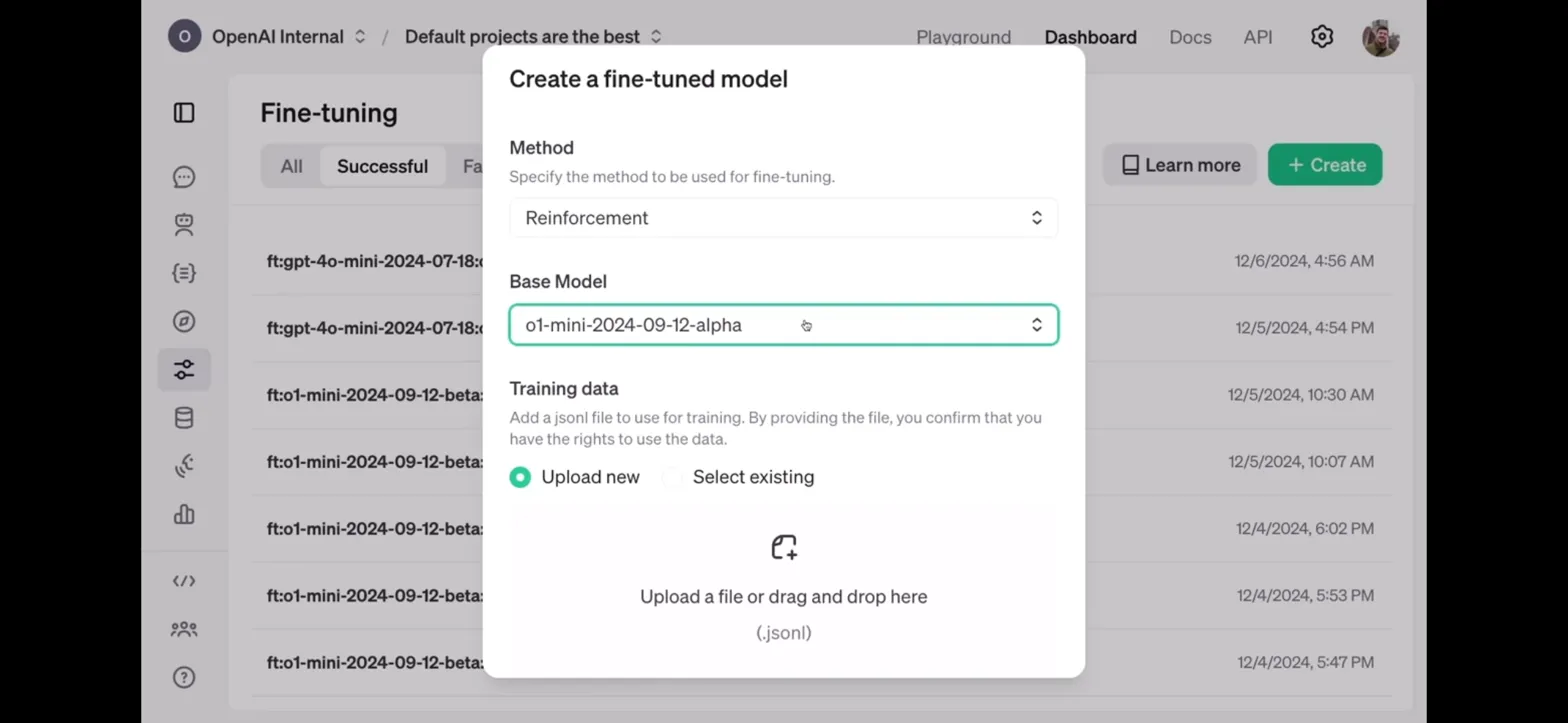Open the job dated 12/5/2024, 4:54 PM
The width and height of the screenshot is (1568, 723).
pos(820,328)
